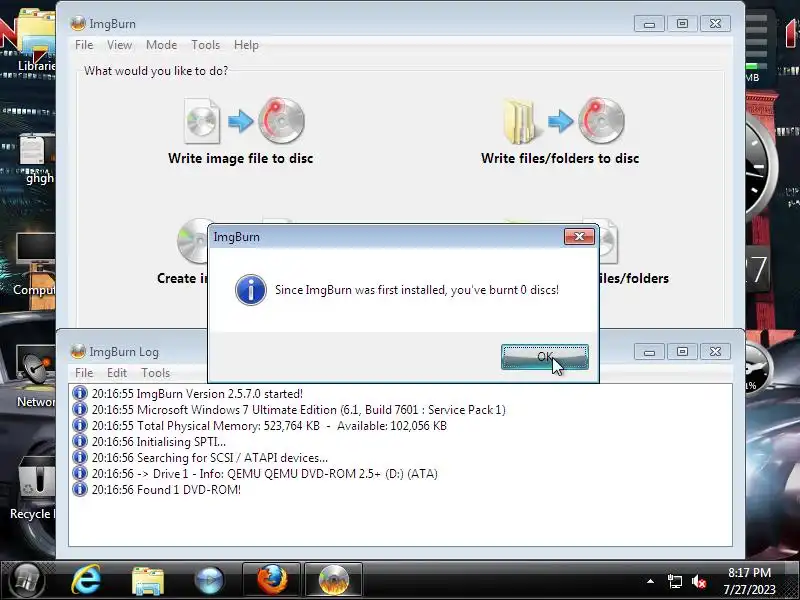Select log line 'Initialising SPTI...'
The height and width of the screenshot is (600, 800).
click(x=159, y=441)
